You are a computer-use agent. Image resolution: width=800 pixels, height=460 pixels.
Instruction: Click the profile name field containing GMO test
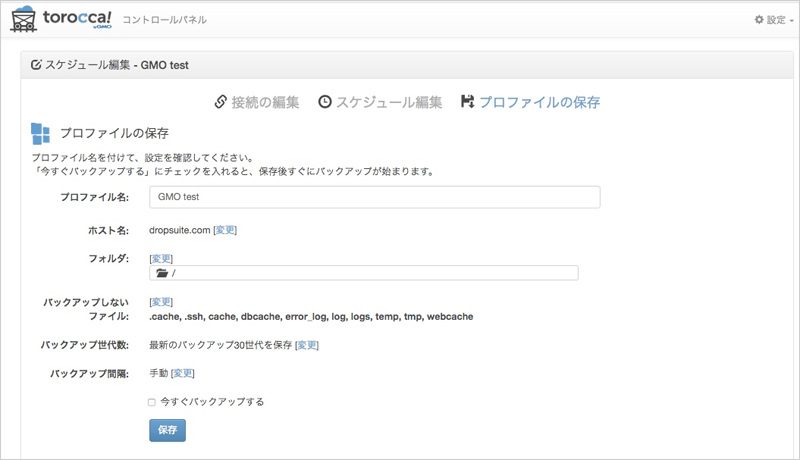374,197
